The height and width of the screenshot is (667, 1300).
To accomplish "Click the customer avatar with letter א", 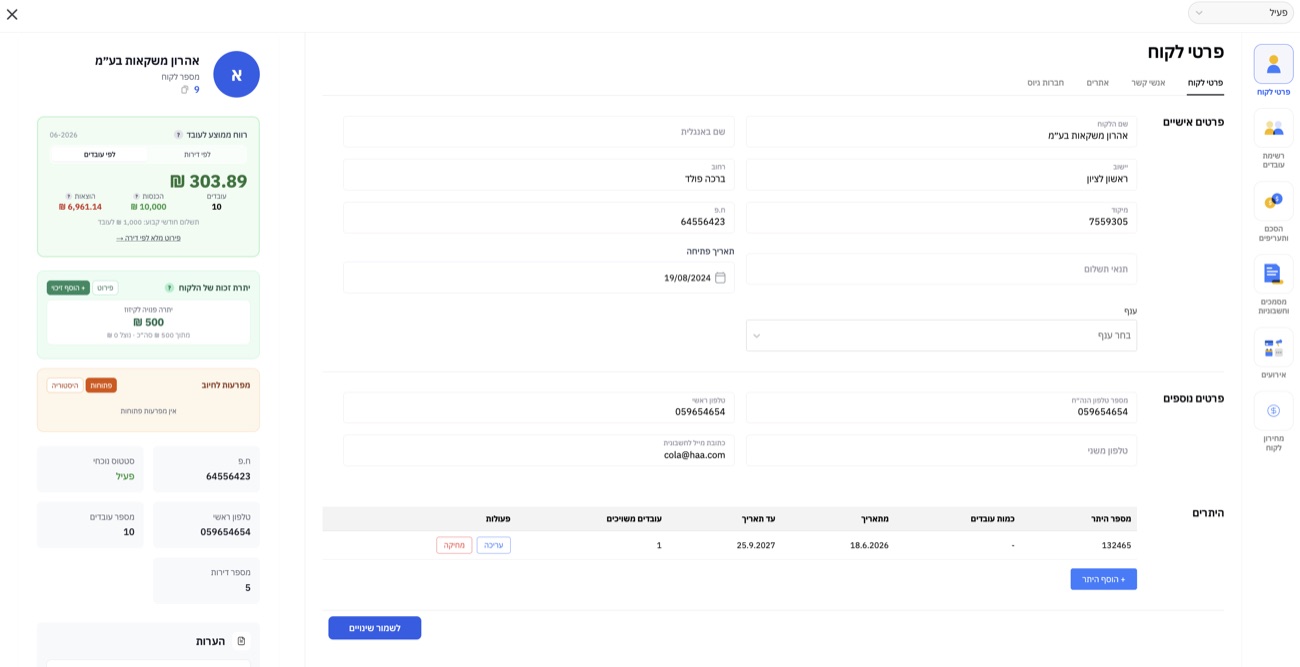I will (x=236, y=74).
